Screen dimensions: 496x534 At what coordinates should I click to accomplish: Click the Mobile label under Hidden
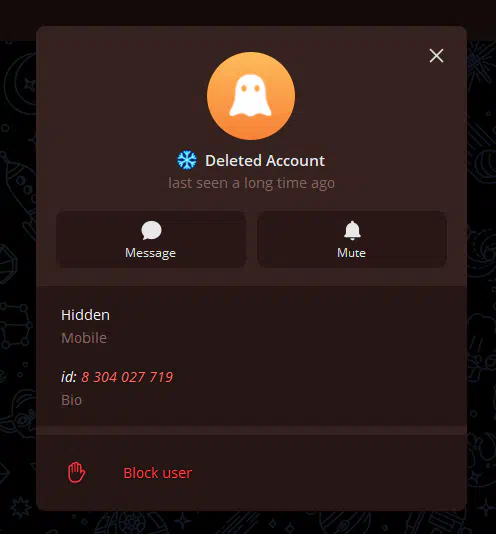coord(84,338)
